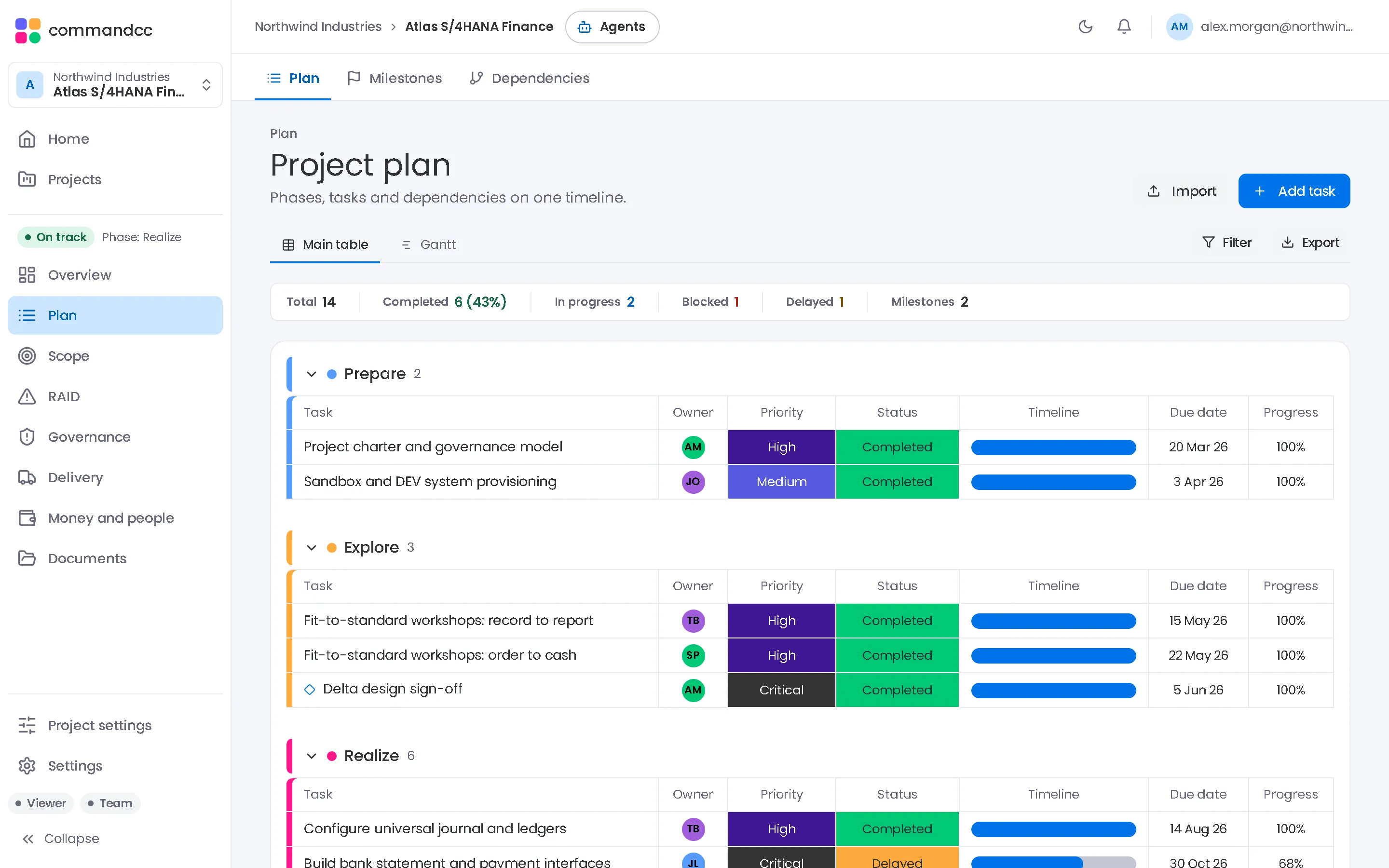
Task: Switch to the Plan top tab
Action: pyautogui.click(x=293, y=78)
